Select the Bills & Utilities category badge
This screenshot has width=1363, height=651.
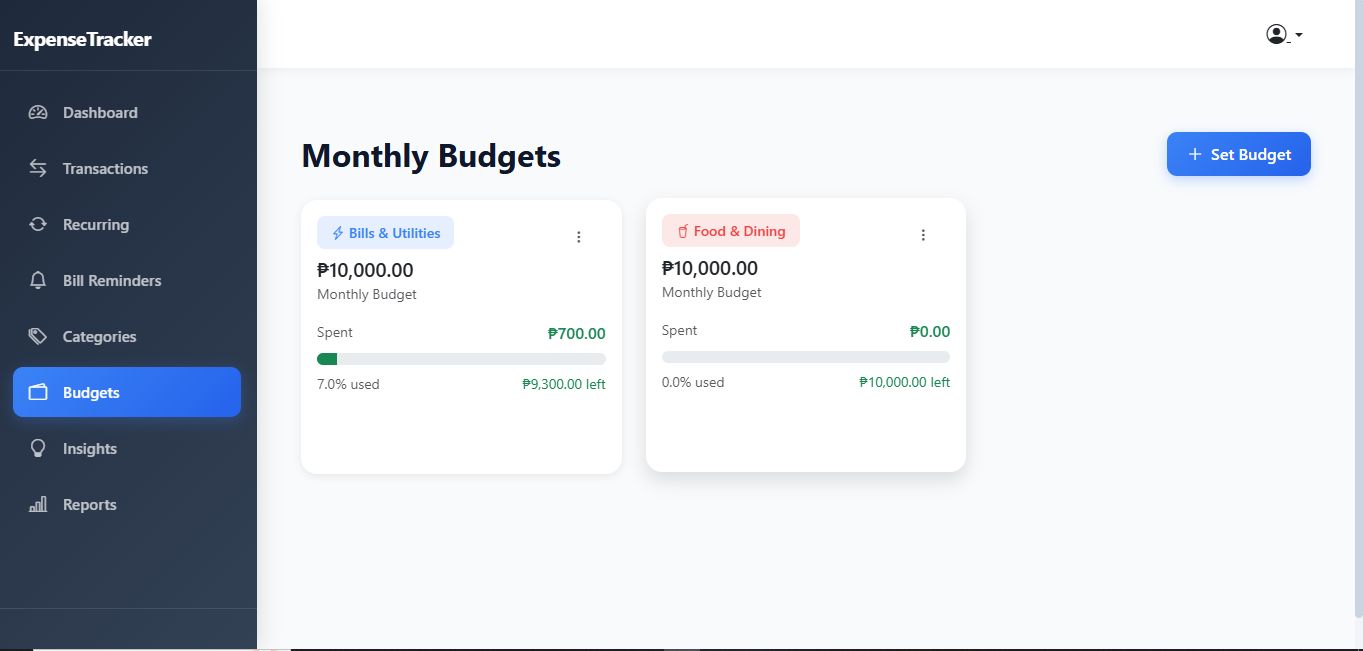click(x=385, y=233)
